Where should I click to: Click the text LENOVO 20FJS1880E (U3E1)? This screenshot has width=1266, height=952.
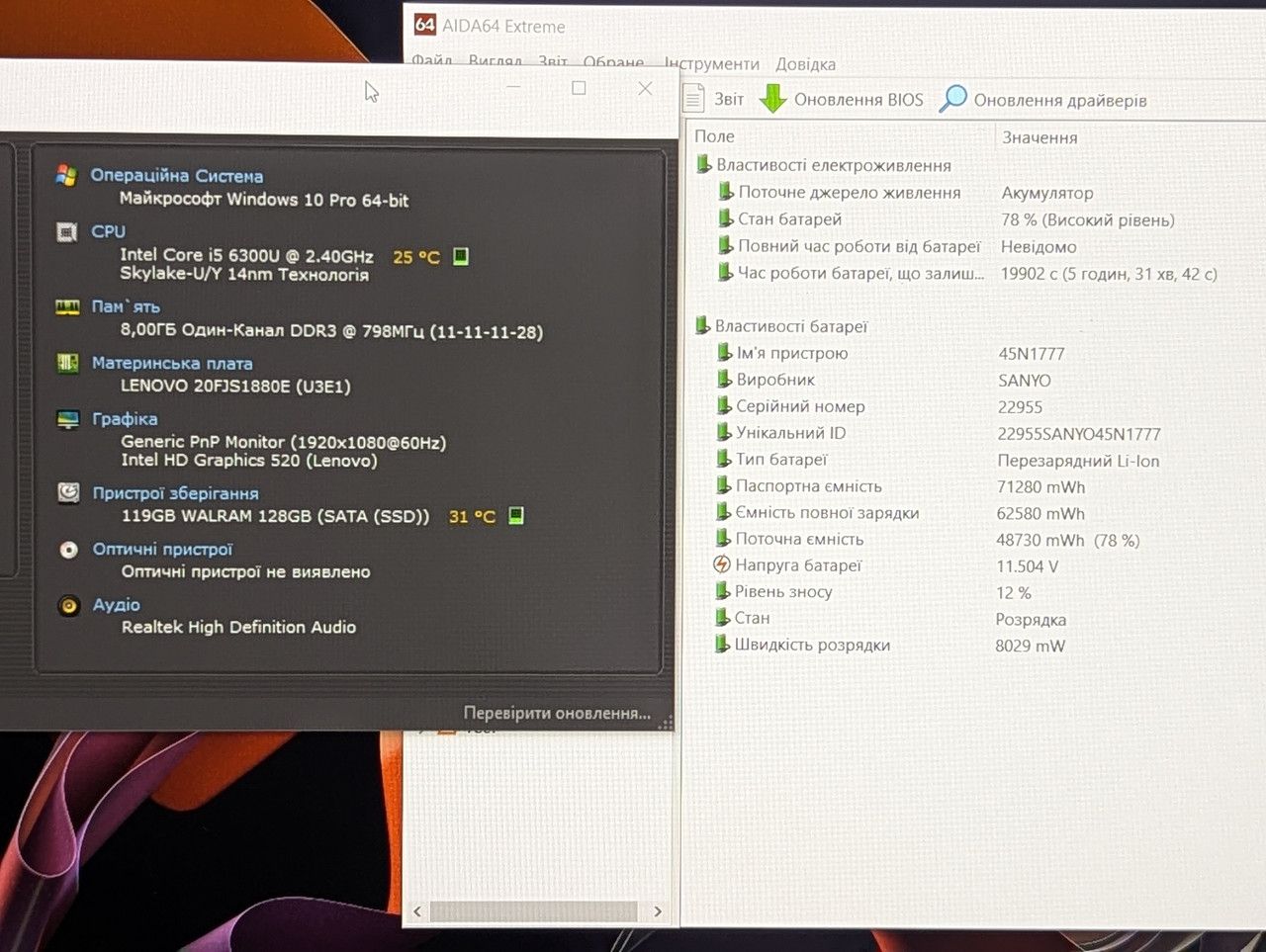point(235,386)
